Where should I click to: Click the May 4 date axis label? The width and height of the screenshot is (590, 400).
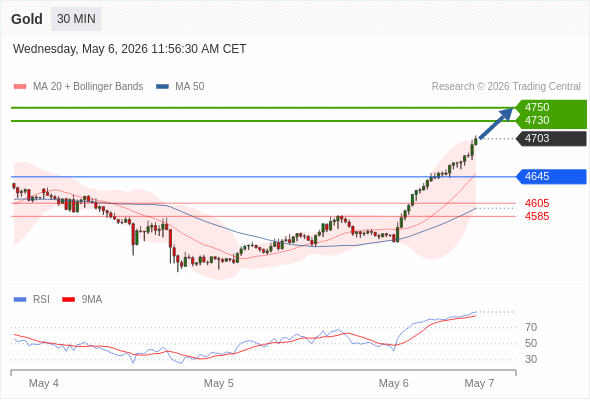[x=44, y=383]
